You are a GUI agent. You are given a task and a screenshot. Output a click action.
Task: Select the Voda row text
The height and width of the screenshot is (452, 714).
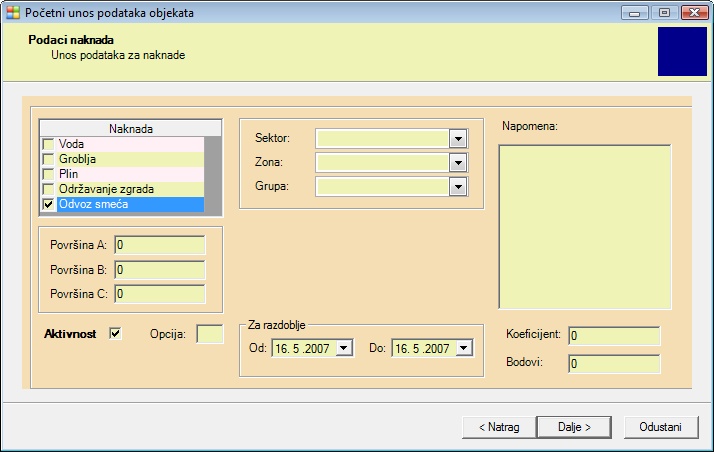coord(71,144)
